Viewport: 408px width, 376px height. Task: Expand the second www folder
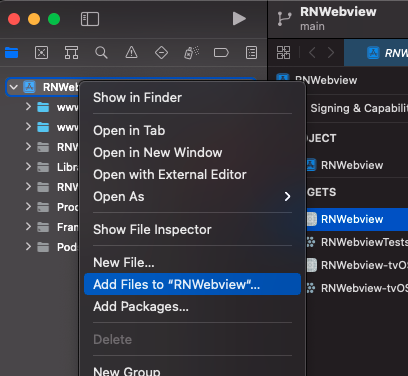tap(28, 127)
